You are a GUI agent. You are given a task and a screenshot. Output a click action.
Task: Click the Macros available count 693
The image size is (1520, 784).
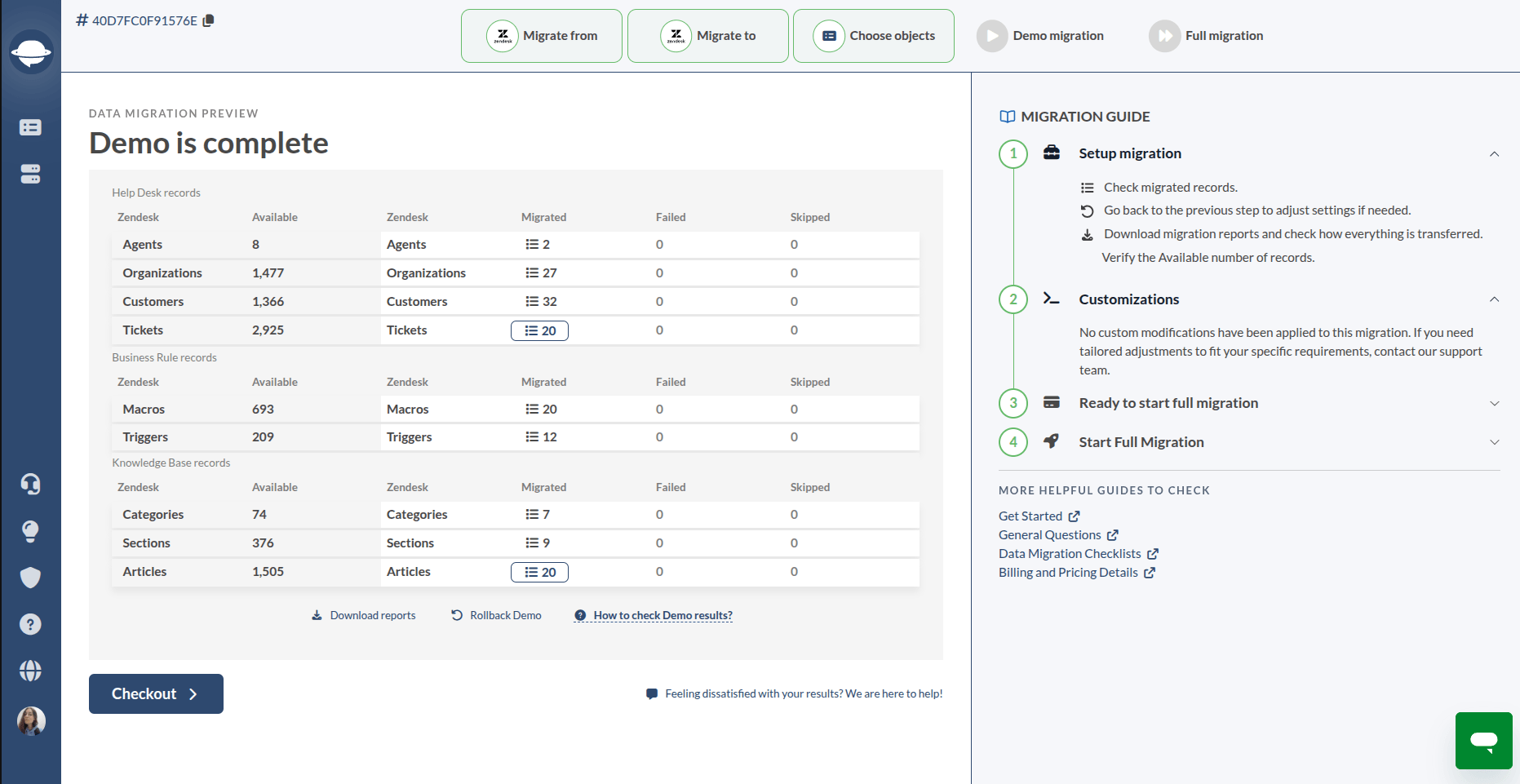click(263, 410)
